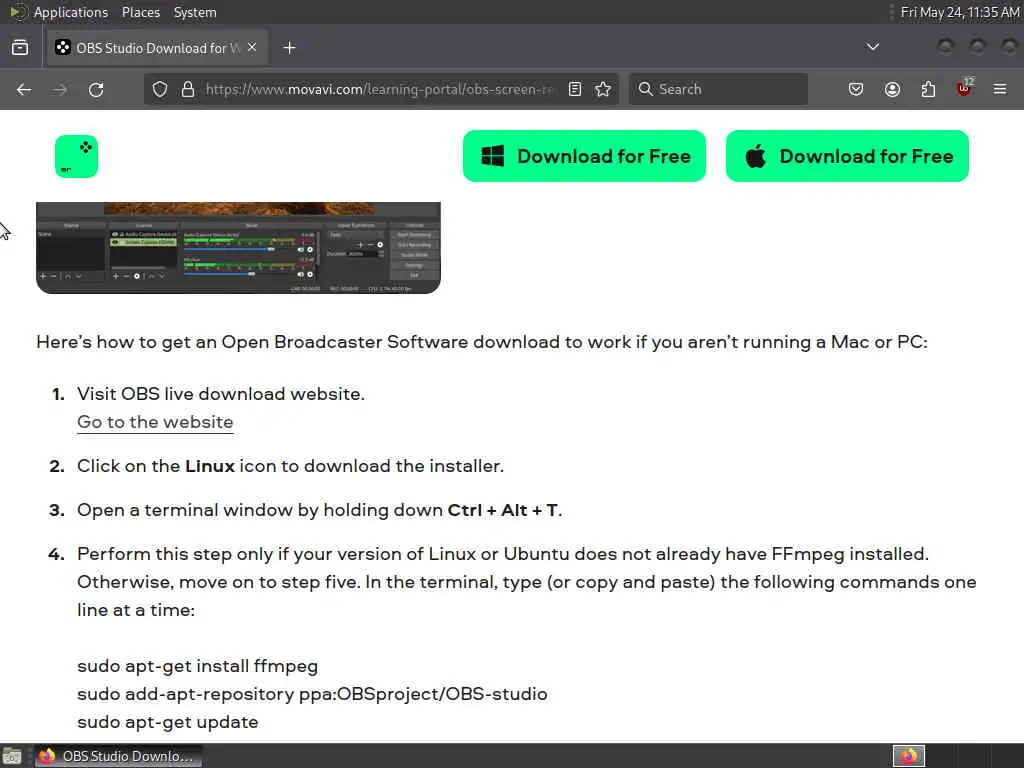Click the show desktop icon in the taskbar
Screen dimensions: 1024x768
pyautogui.click(x=12, y=756)
